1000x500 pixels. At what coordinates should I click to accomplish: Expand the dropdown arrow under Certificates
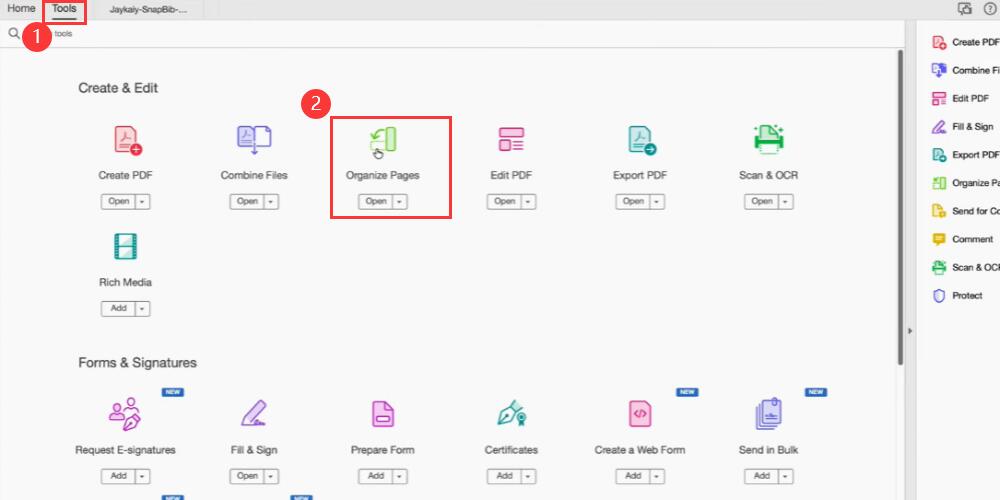pos(529,476)
